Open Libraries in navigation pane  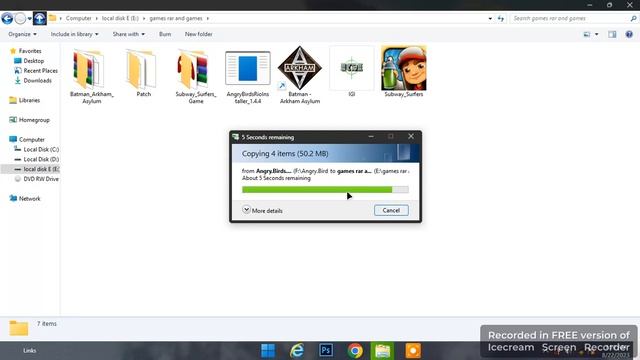[x=24, y=100]
